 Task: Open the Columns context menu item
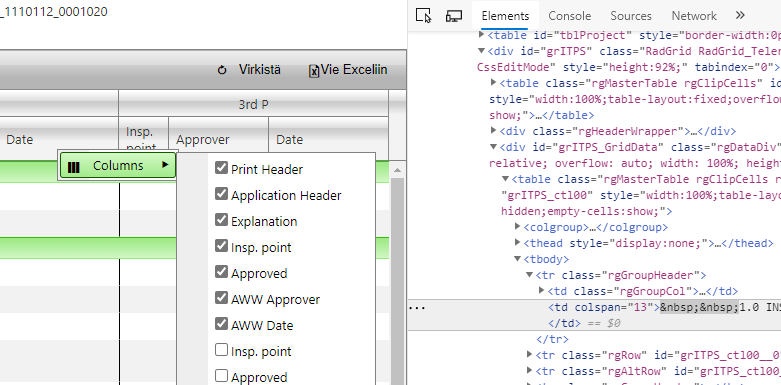click(x=118, y=166)
